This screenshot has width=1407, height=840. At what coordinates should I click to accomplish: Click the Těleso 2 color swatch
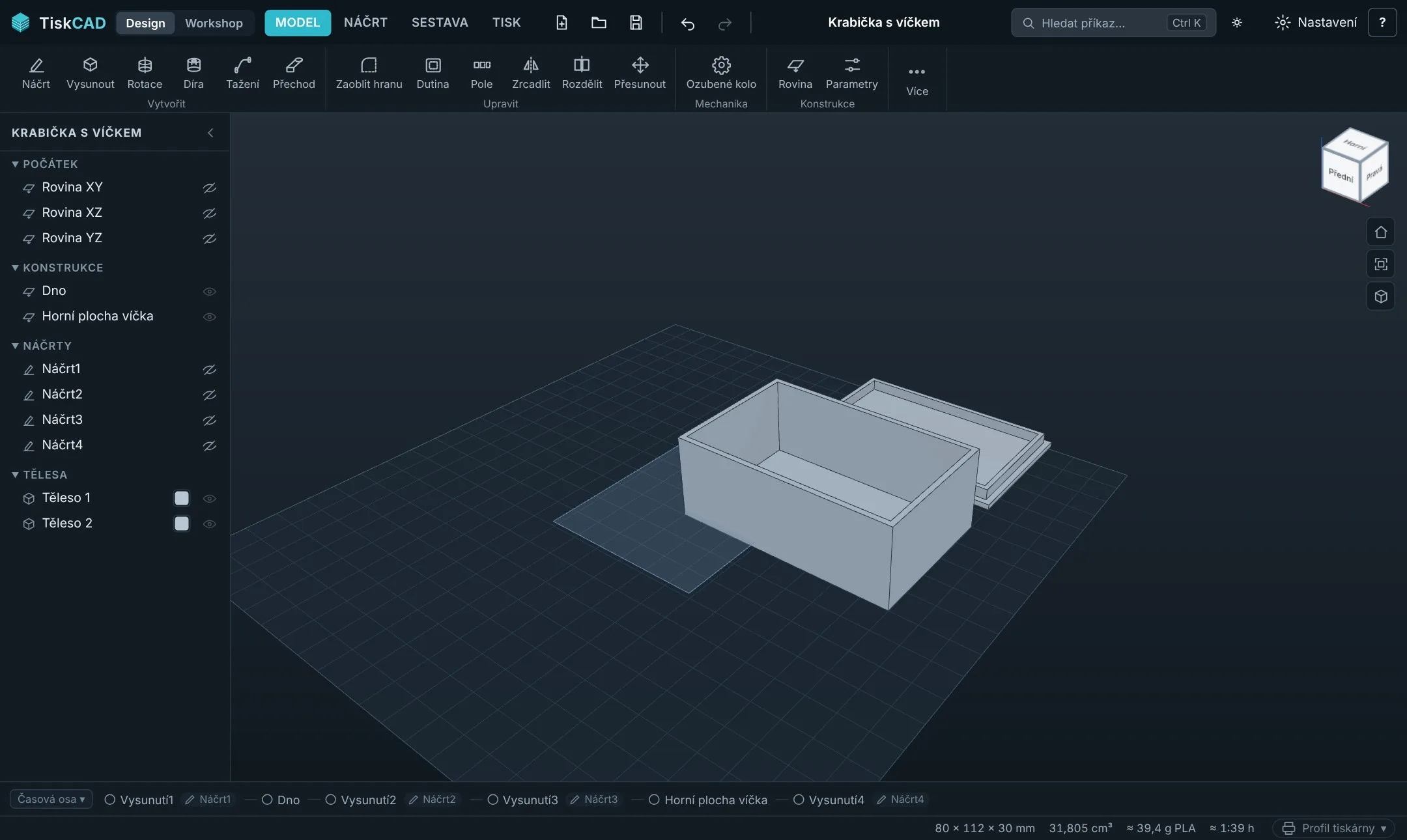182,524
